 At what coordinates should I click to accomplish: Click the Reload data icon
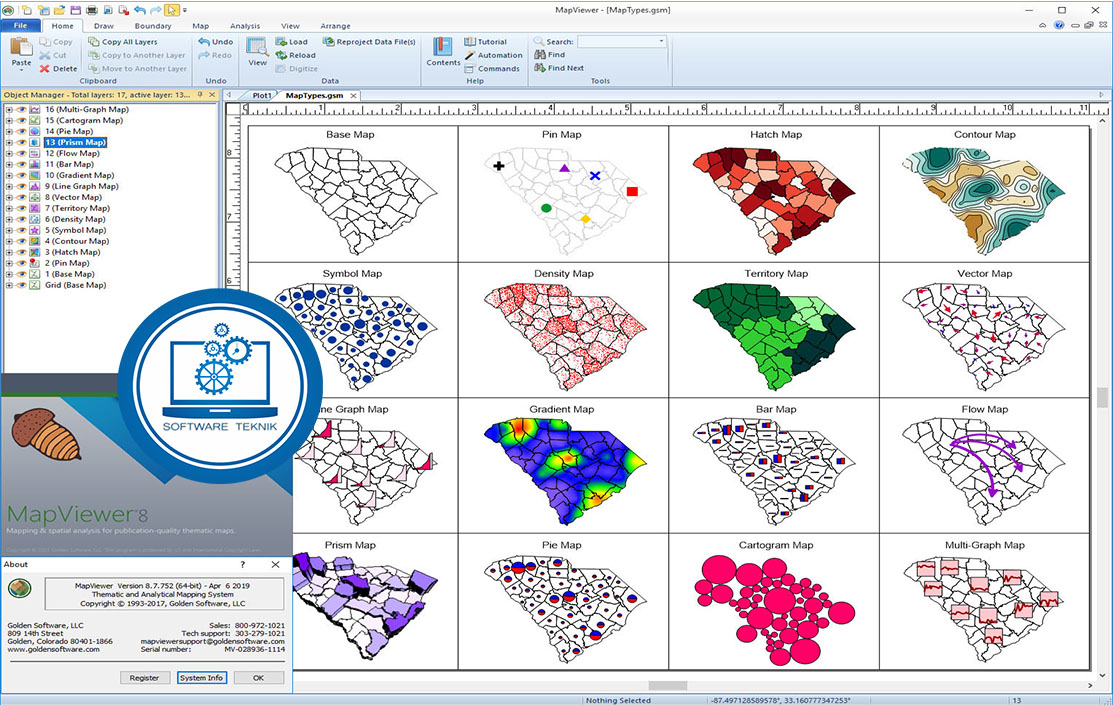point(281,55)
